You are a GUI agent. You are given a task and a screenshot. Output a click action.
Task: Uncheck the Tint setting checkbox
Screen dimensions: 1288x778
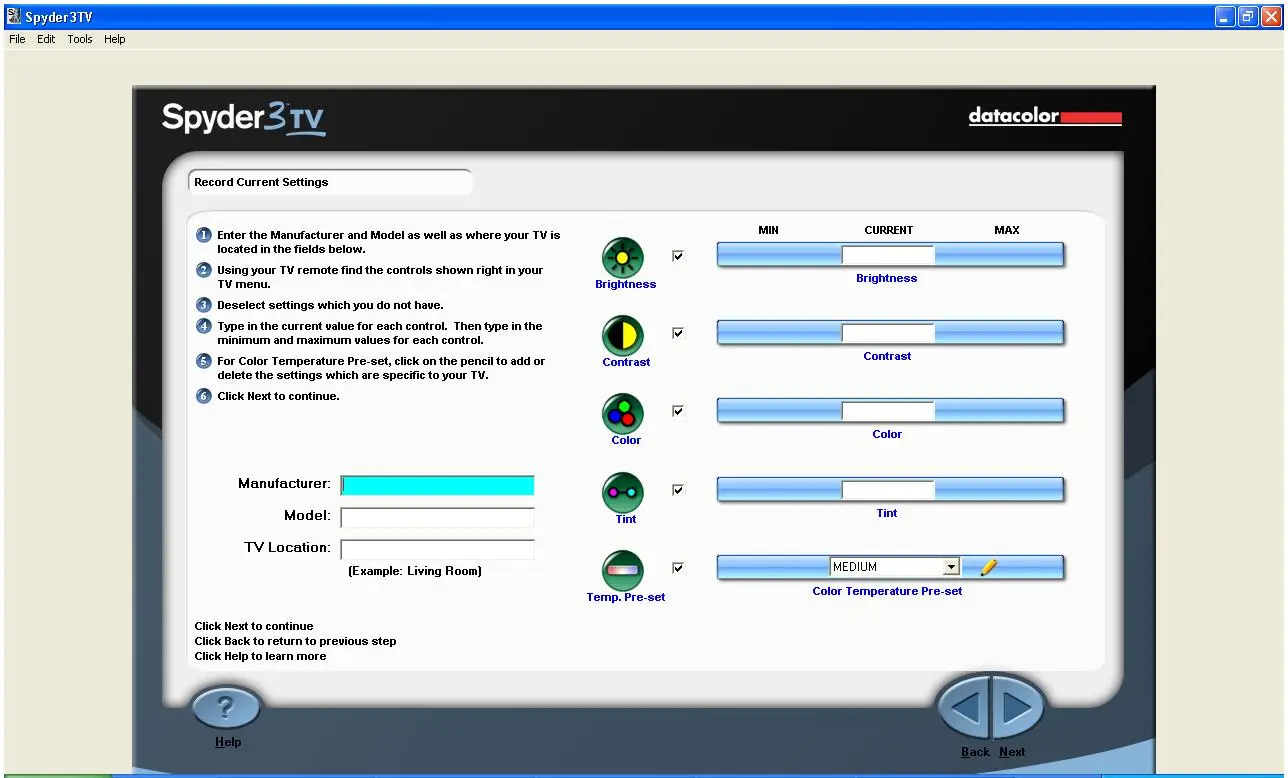tap(678, 490)
